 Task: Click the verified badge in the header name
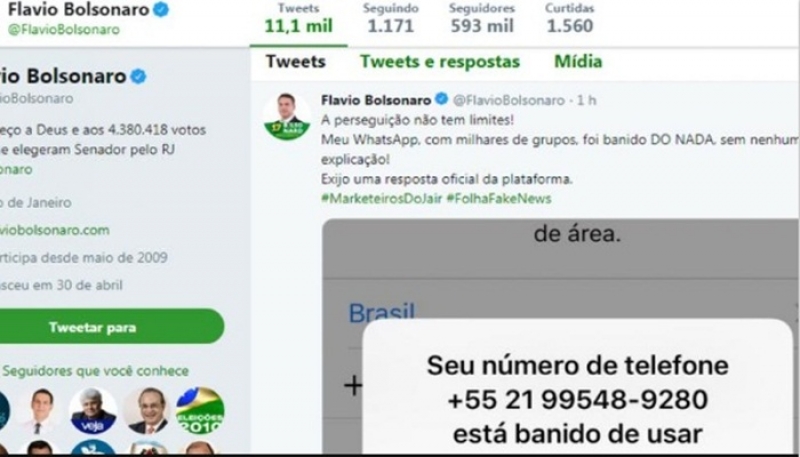click(161, 9)
